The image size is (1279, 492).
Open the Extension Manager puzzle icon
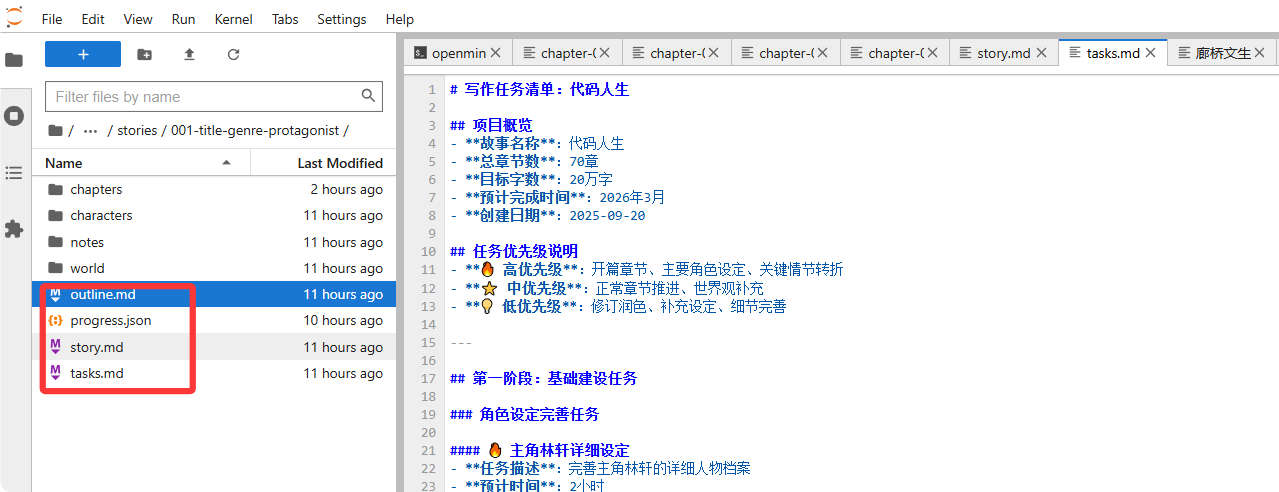pyautogui.click(x=14, y=229)
